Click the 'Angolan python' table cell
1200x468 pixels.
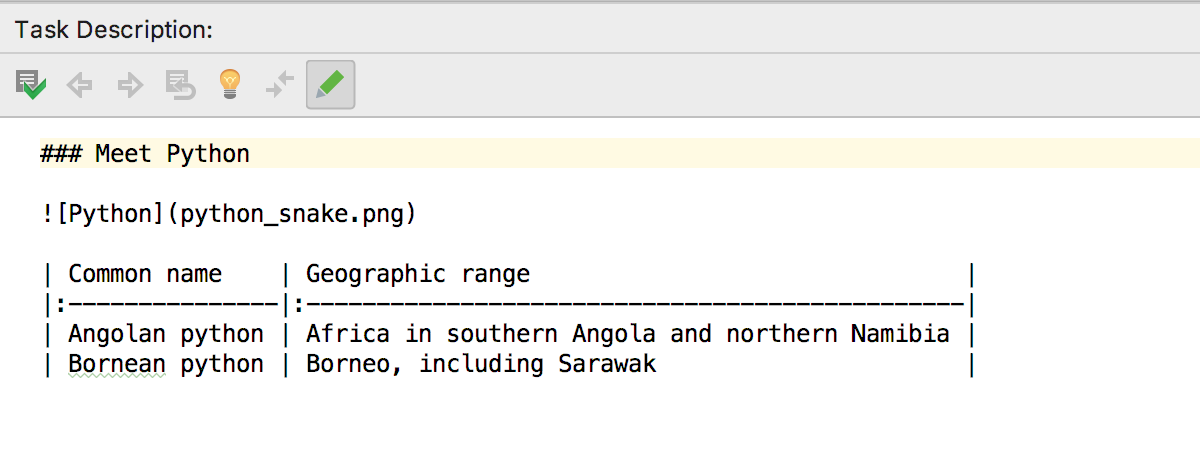(x=166, y=334)
